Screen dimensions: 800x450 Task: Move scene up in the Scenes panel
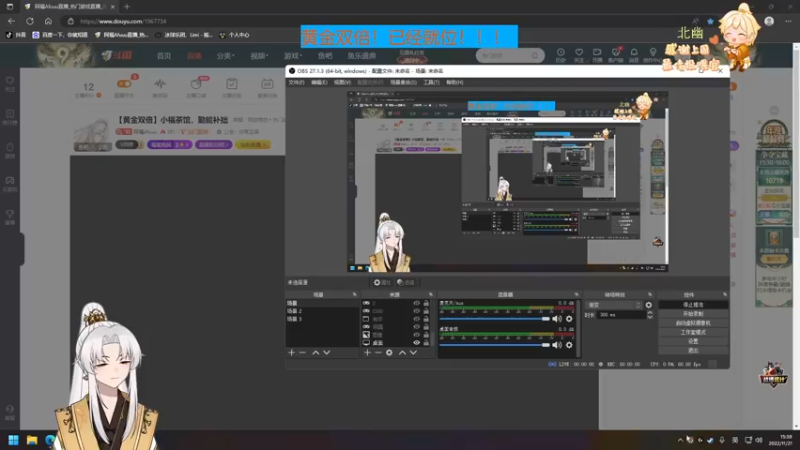(315, 353)
